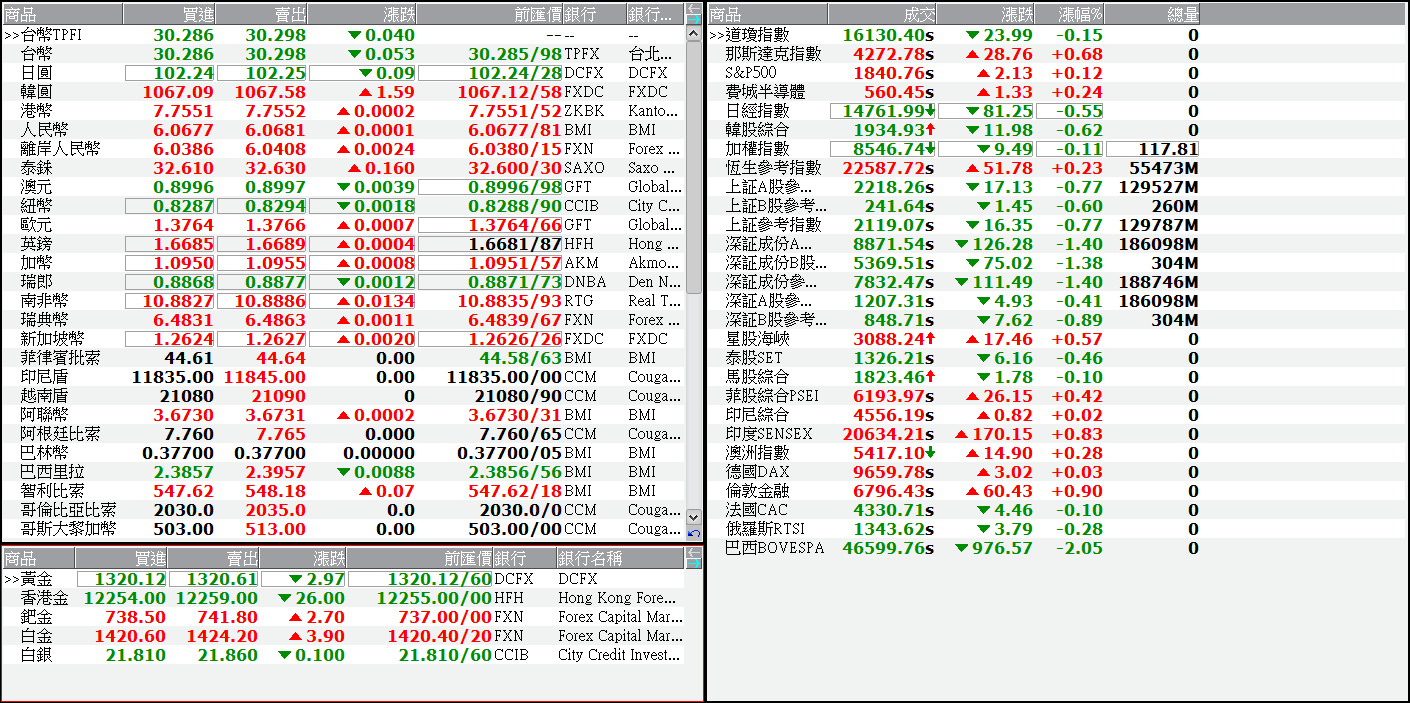Select the 泰股SET row
This screenshot has width=1410, height=703.
pos(954,358)
